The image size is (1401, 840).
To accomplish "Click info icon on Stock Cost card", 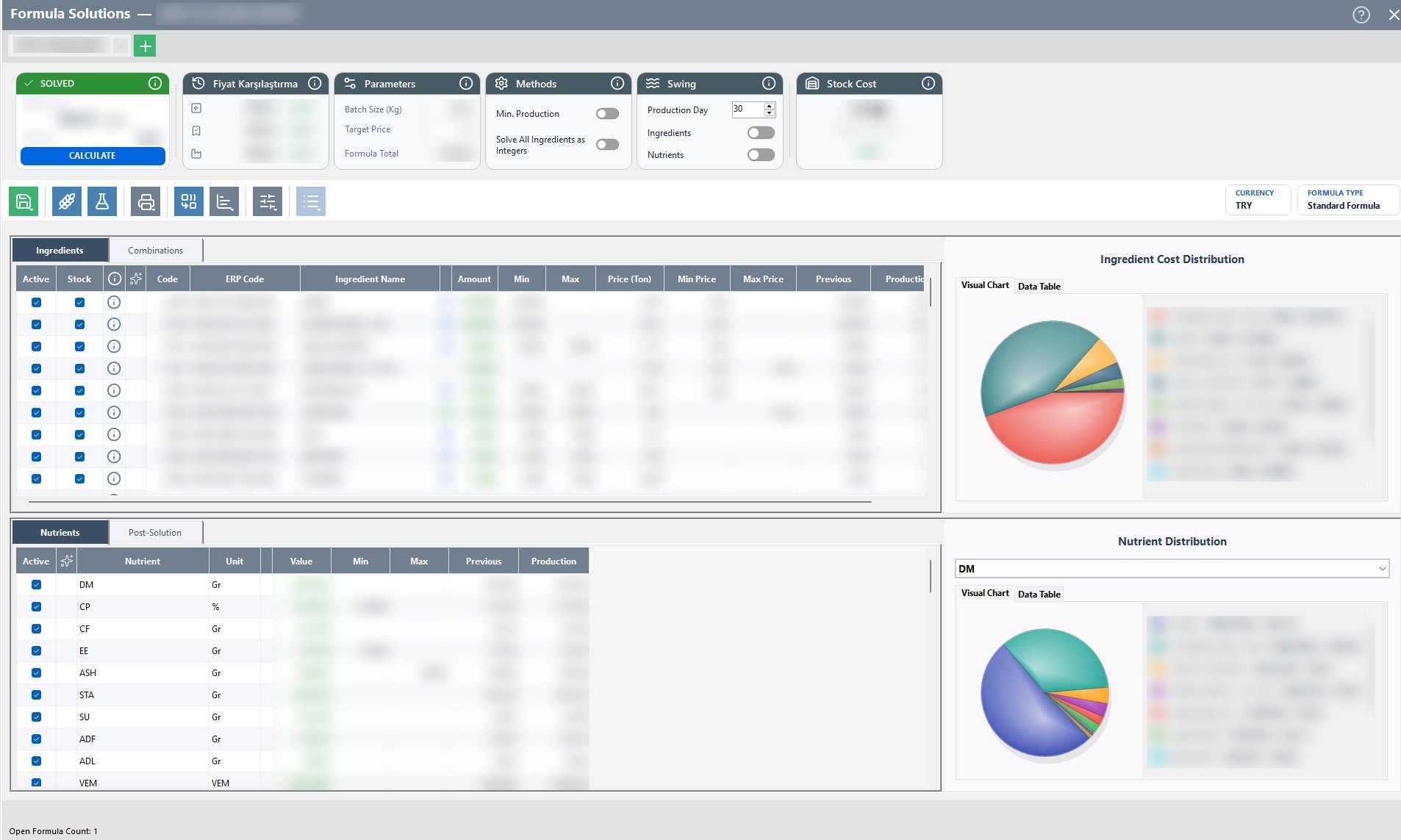I will 928,84.
